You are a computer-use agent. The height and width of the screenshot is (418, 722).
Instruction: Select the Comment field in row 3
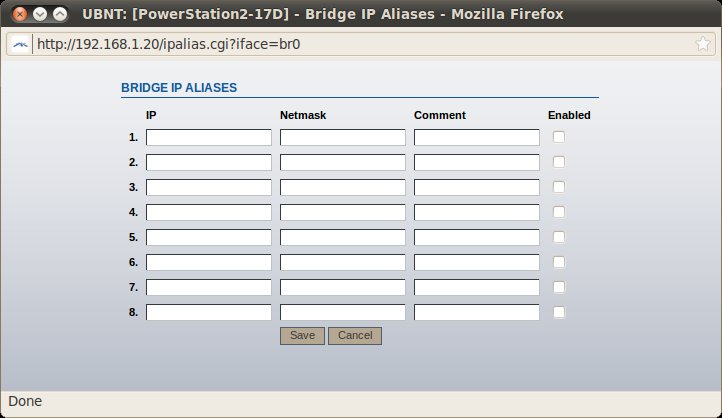(477, 187)
